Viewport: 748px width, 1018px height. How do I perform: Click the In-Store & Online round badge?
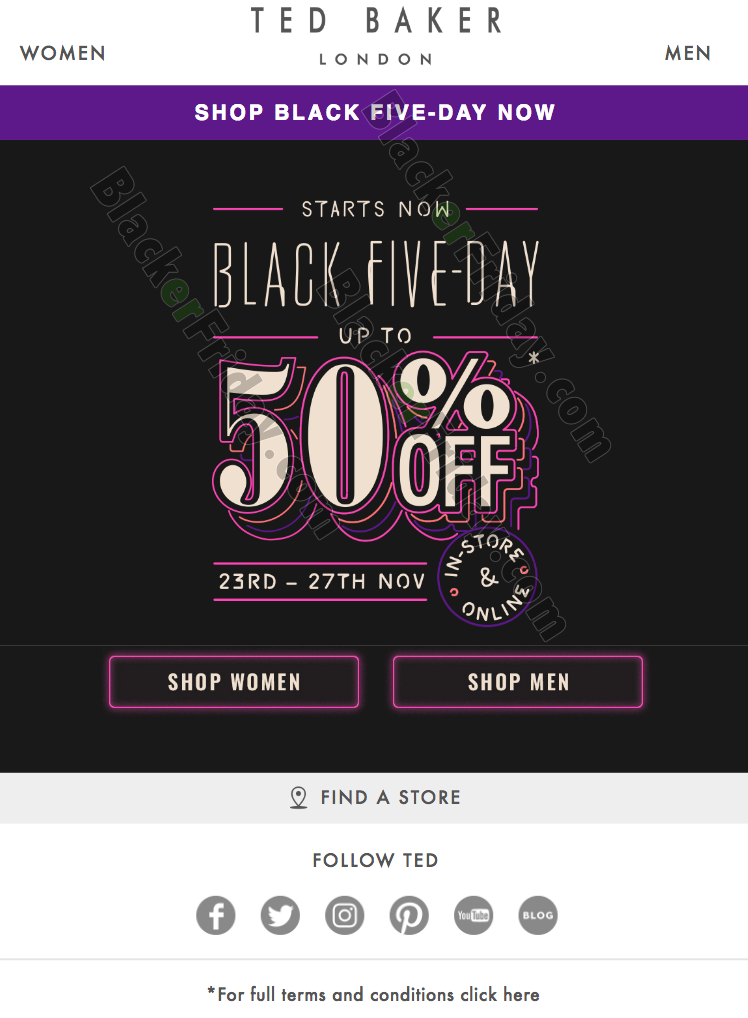[x=488, y=577]
